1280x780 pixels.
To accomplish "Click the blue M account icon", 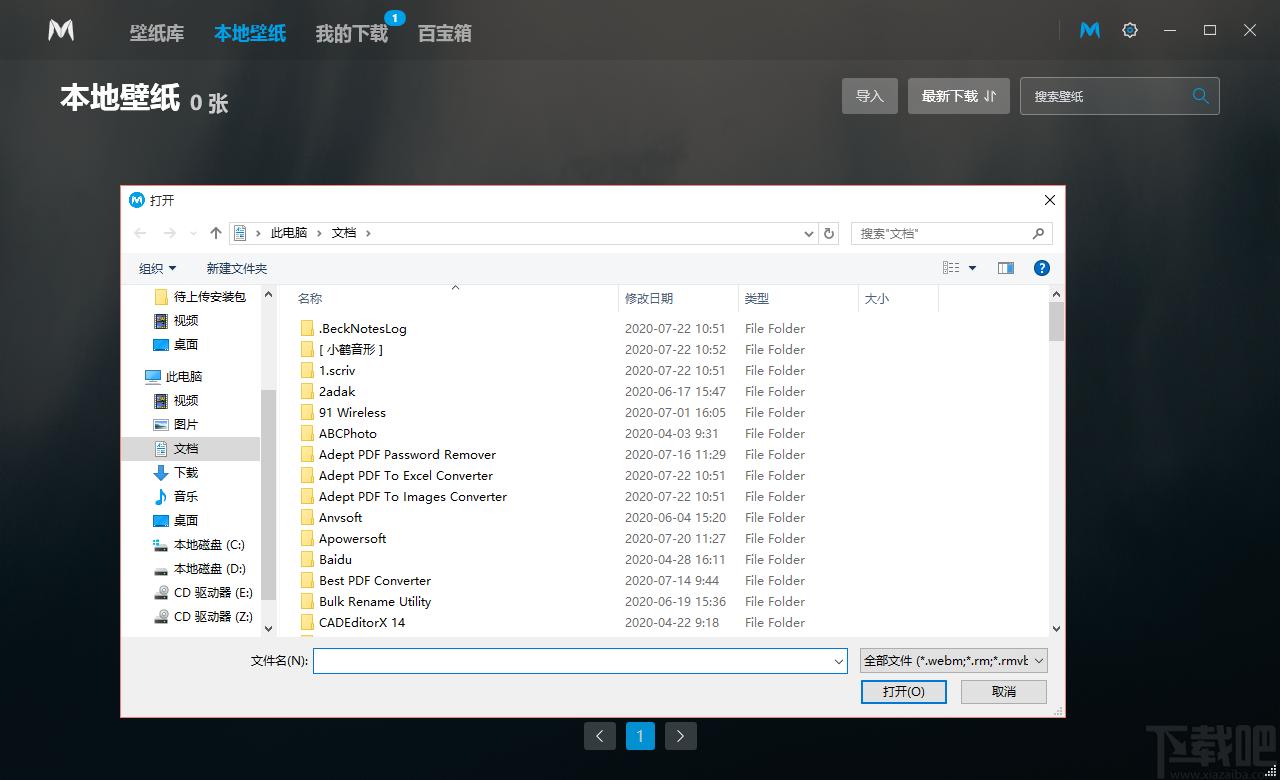I will point(1090,31).
